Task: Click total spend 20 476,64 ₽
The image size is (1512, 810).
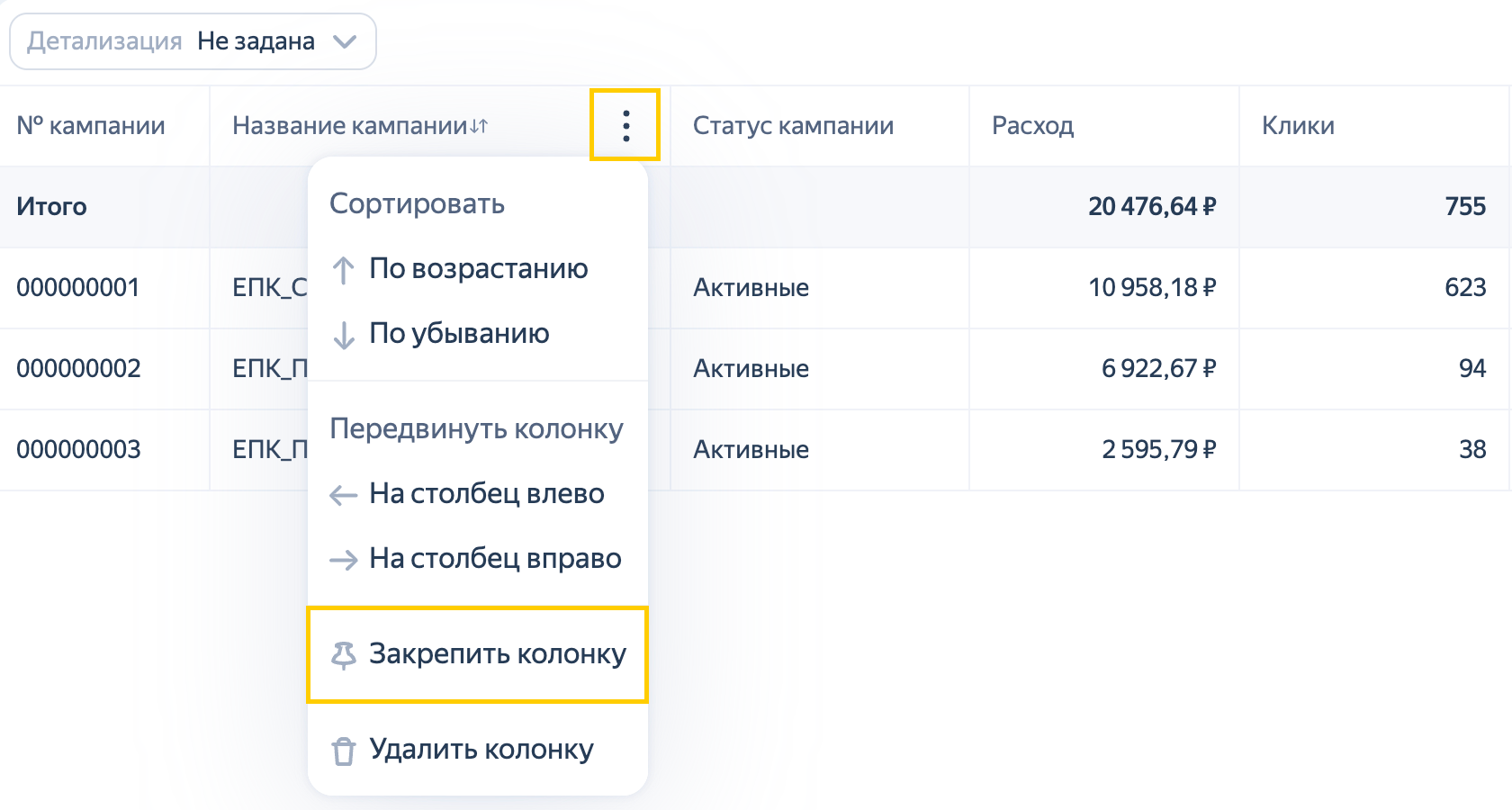Action: click(1152, 207)
